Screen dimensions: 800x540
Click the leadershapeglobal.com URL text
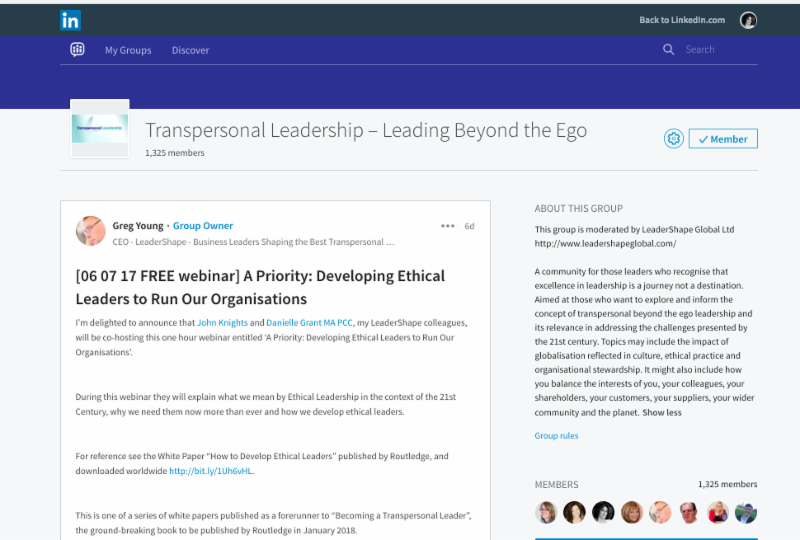[x=605, y=243]
